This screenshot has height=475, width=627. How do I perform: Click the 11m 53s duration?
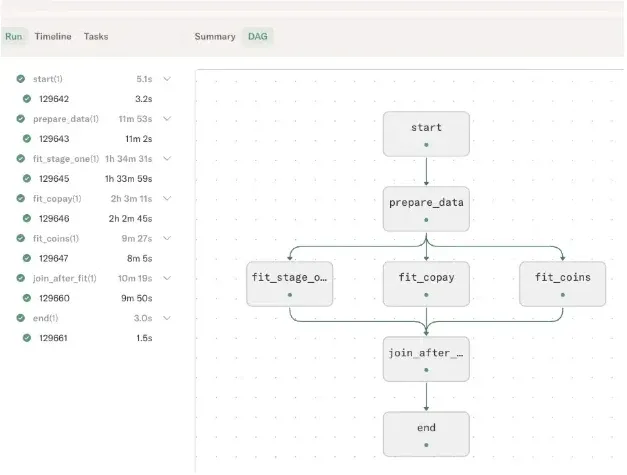pyautogui.click(x=135, y=119)
